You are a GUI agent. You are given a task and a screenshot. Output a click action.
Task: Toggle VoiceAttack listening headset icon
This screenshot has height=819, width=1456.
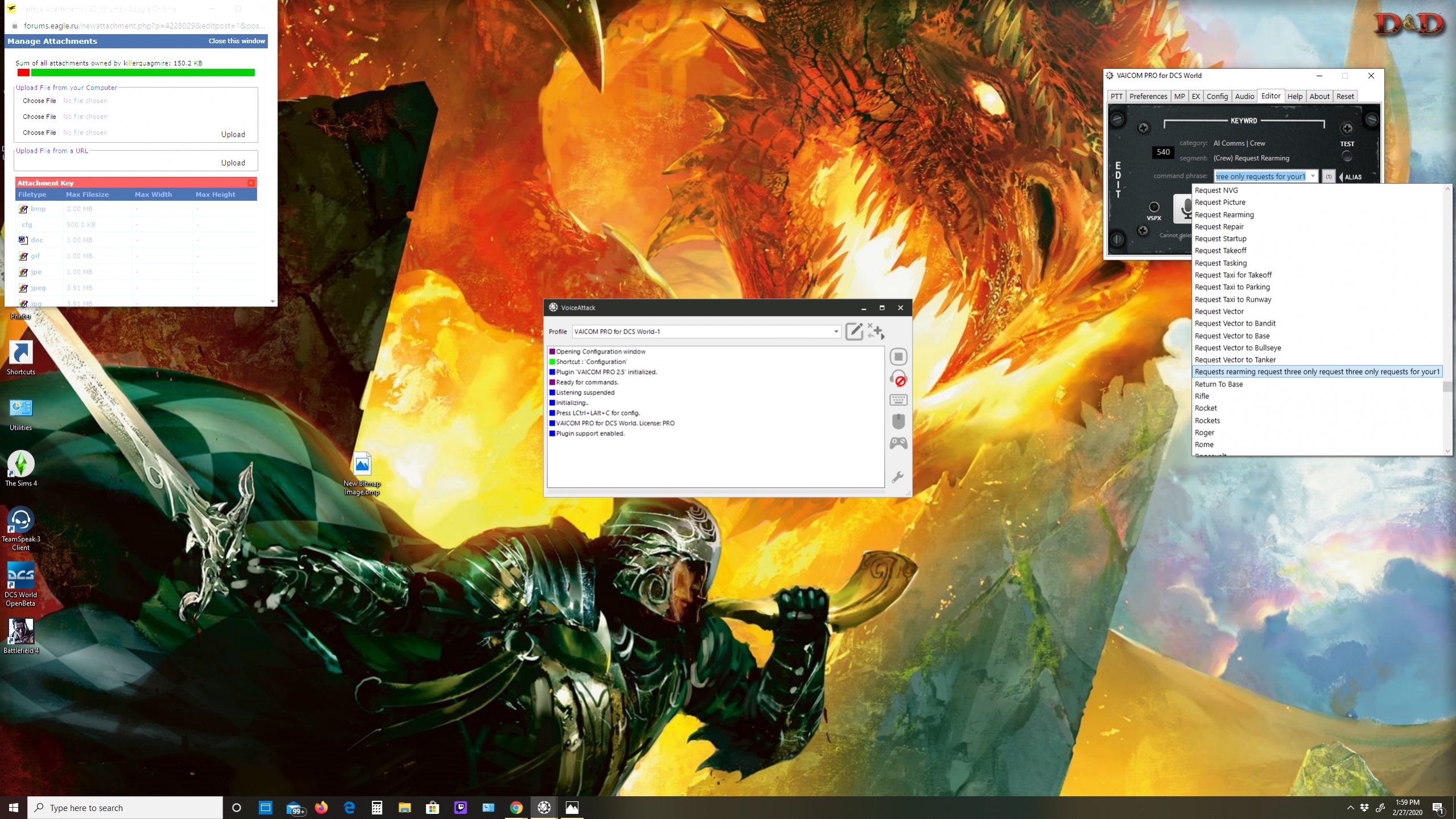coord(898,379)
